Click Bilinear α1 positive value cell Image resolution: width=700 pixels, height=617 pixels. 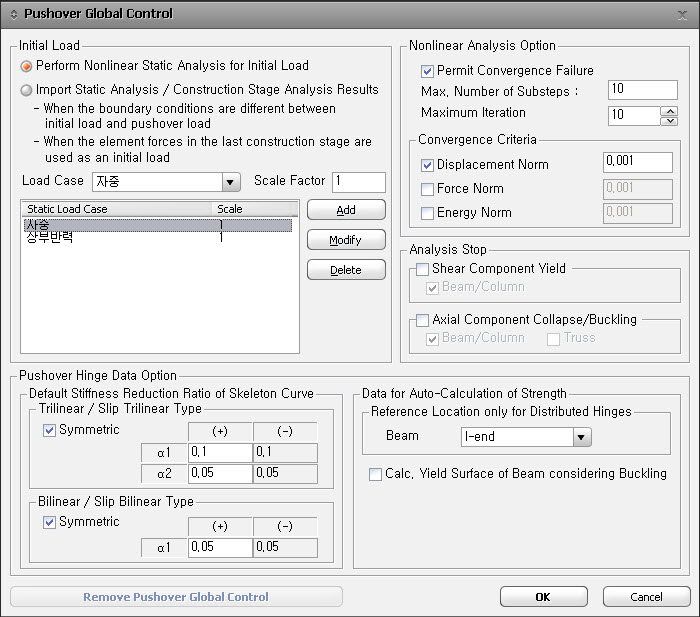220,547
